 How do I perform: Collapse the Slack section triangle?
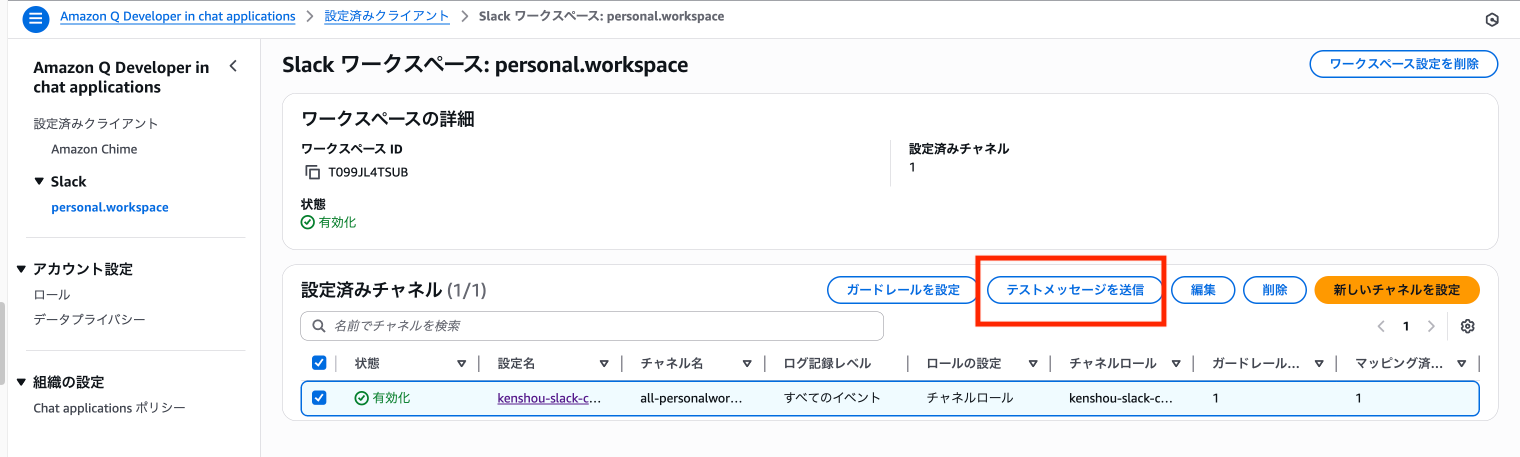(39, 182)
